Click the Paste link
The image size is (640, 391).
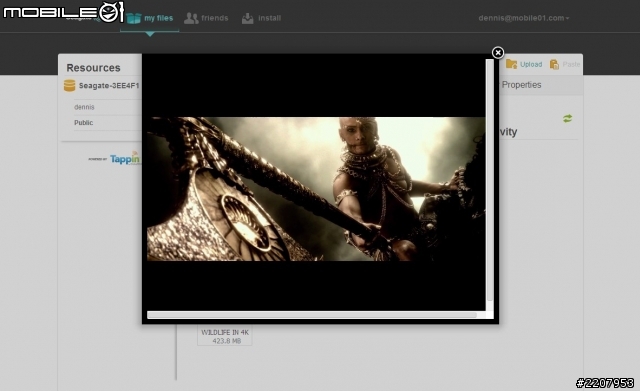[571, 64]
